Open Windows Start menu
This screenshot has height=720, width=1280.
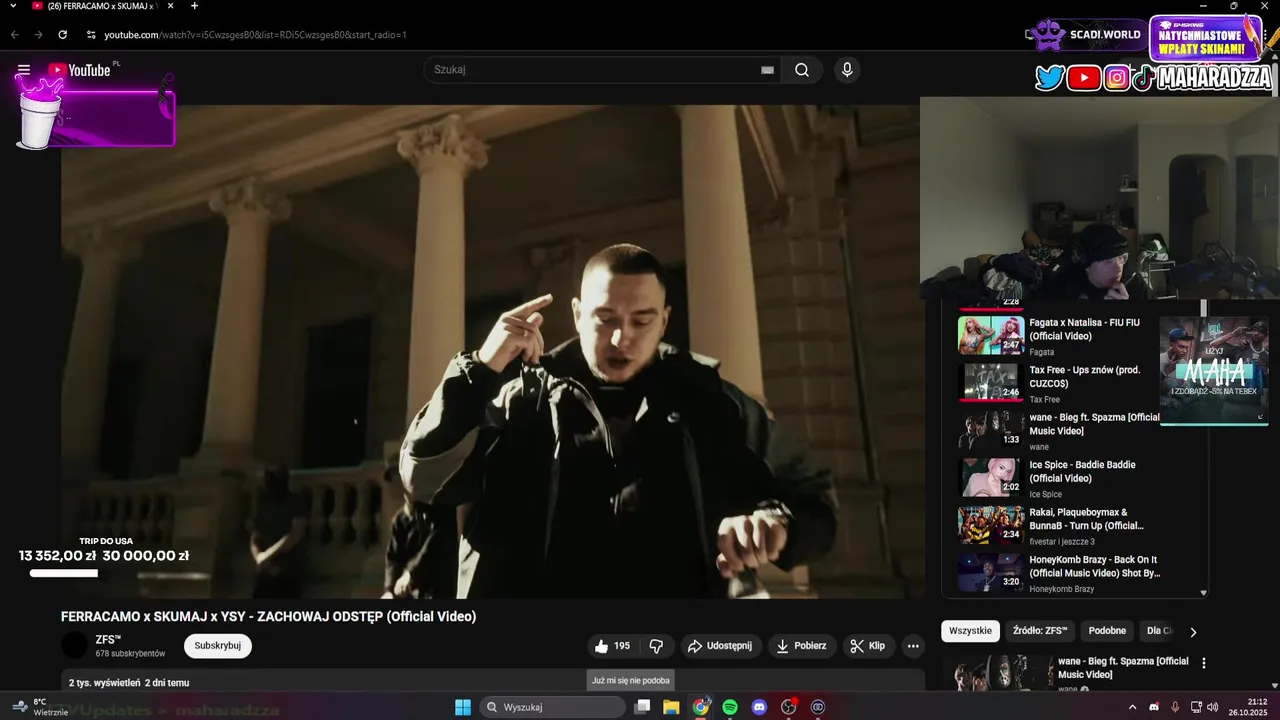coord(463,707)
